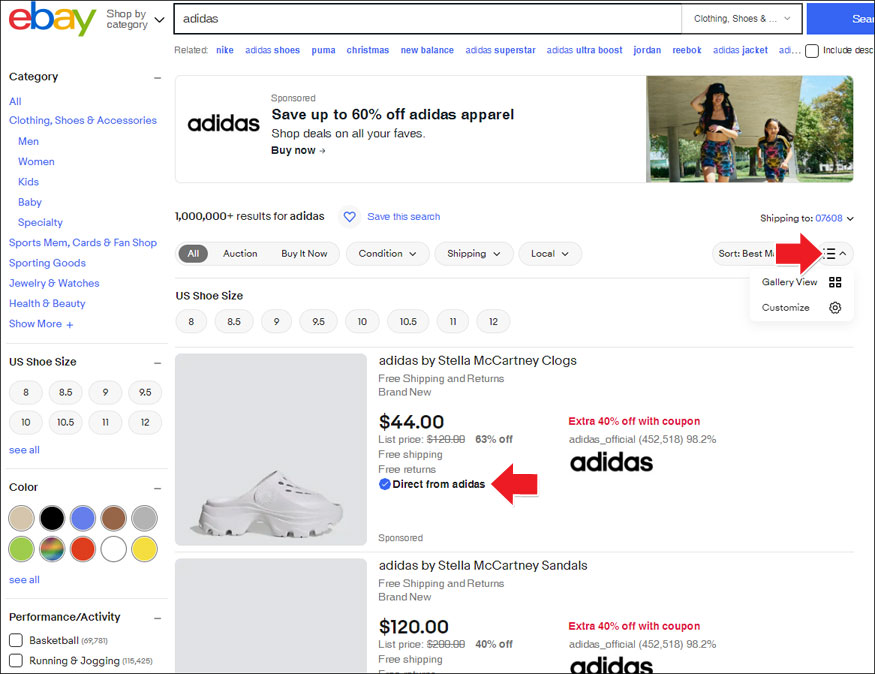Image resolution: width=875 pixels, height=674 pixels.
Task: Click see all under sidebar US Shoe Size
Action: point(24,450)
